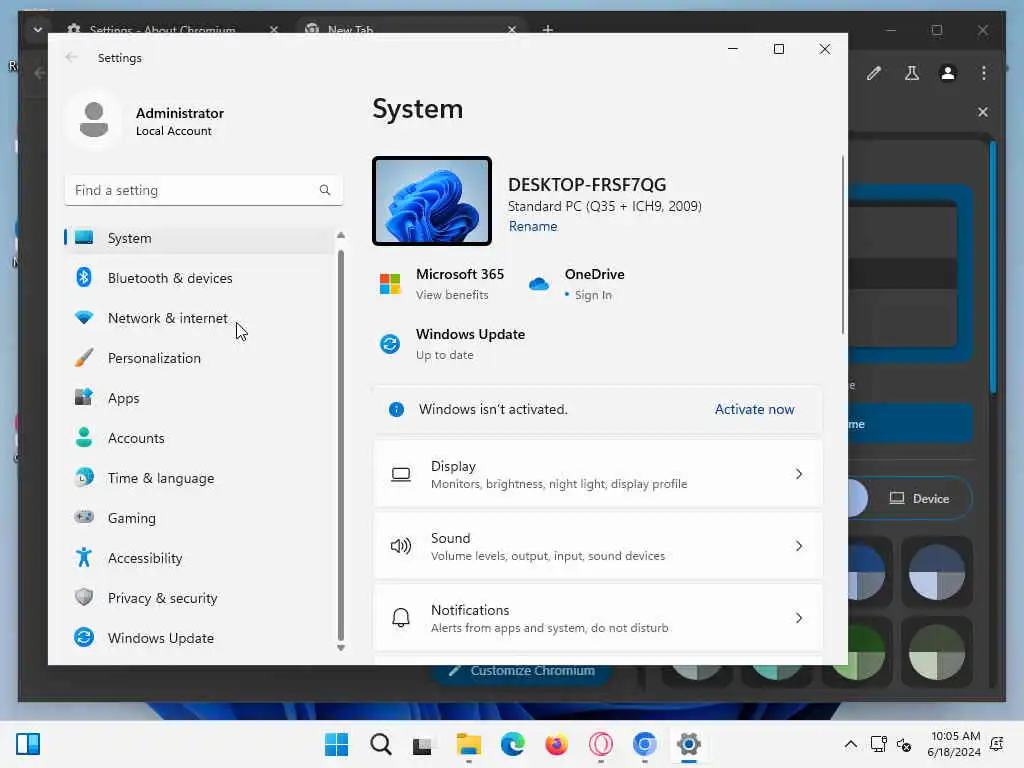Image resolution: width=1024 pixels, height=768 pixels.
Task: Open the clock showing 10:05 AM
Action: click(954, 744)
